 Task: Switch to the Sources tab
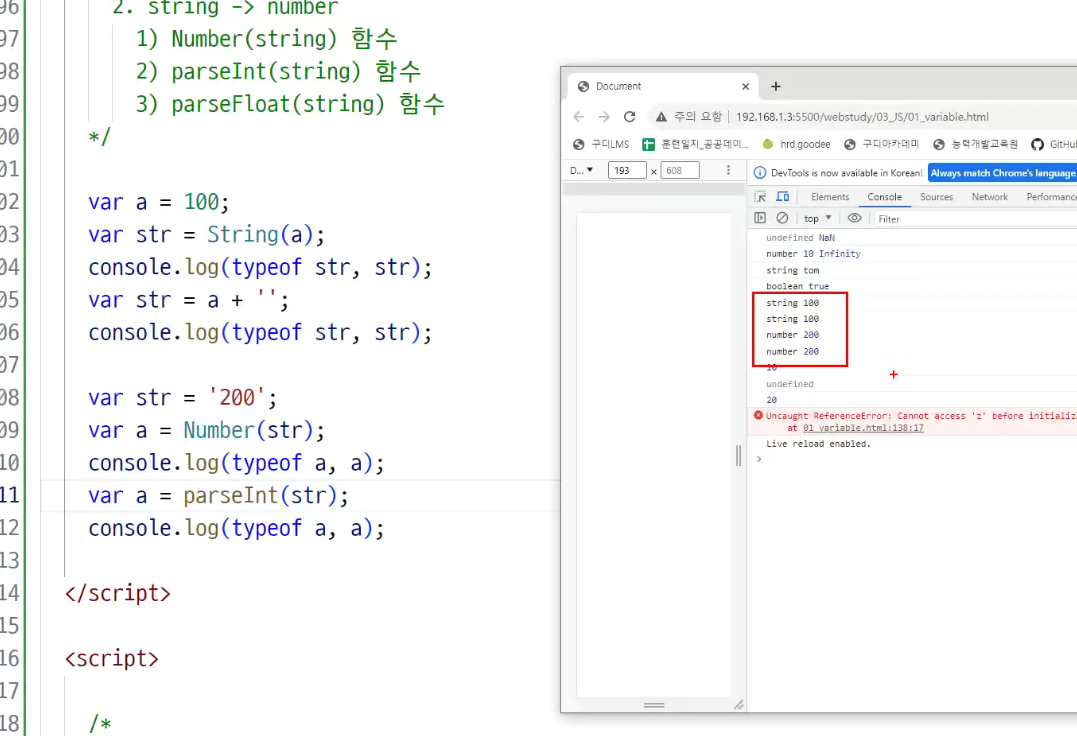click(x=936, y=197)
